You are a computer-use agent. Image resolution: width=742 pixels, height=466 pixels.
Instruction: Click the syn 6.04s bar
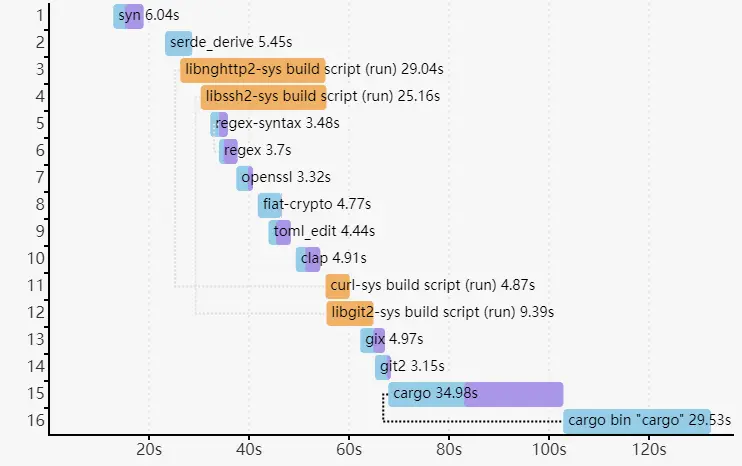point(129,16)
